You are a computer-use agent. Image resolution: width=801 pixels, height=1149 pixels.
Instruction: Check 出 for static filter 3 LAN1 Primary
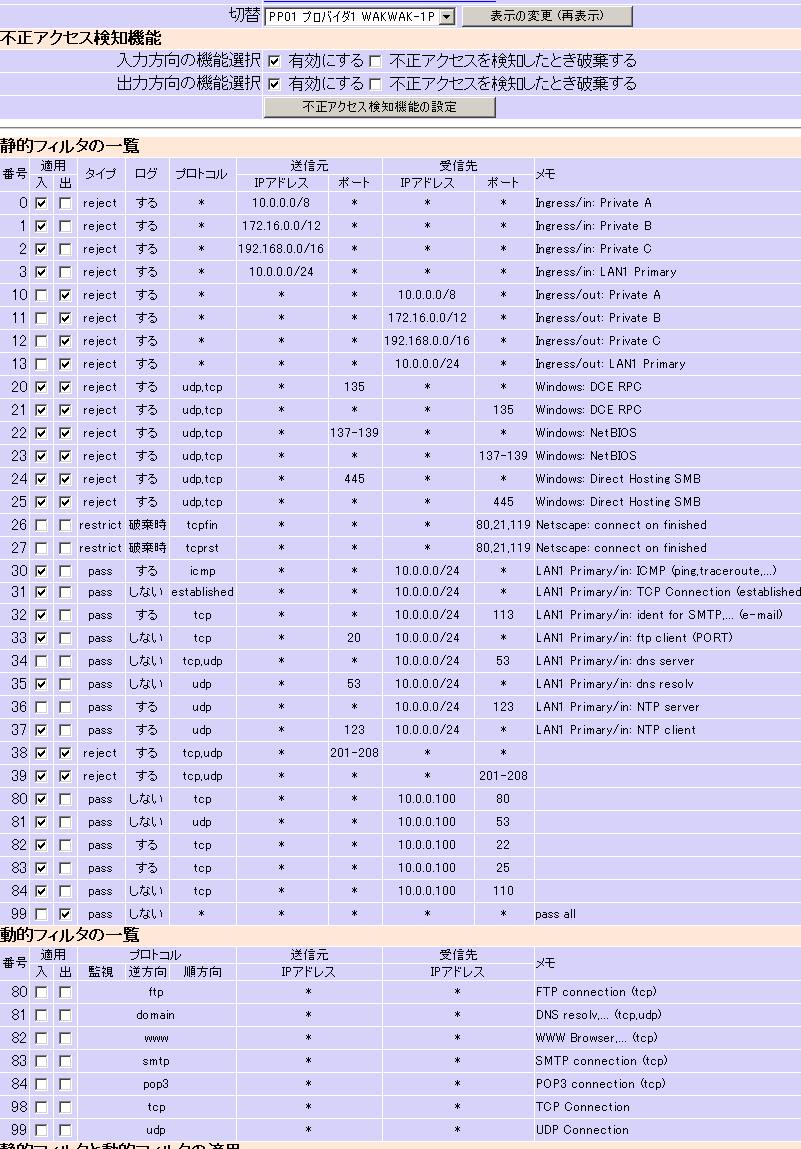pyautogui.click(x=65, y=272)
